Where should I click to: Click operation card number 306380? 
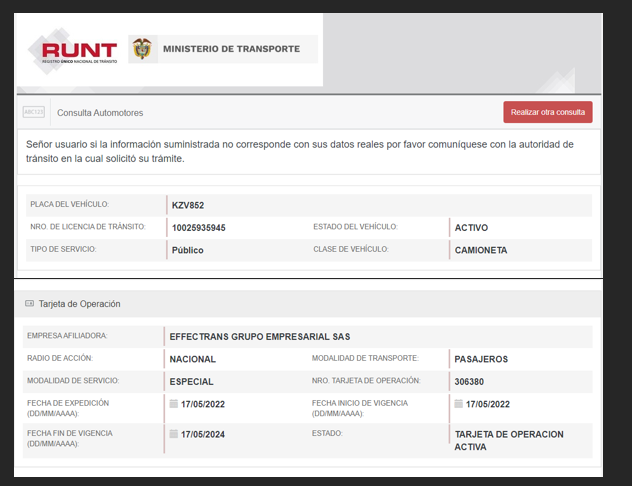(471, 381)
